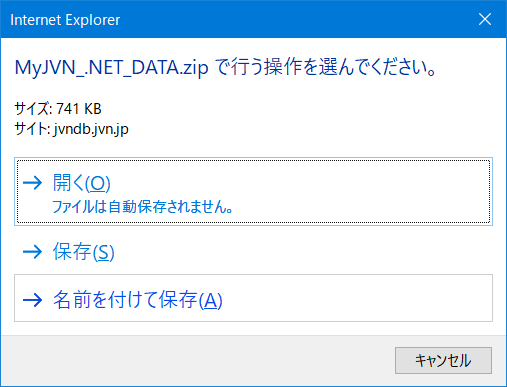Click the キャンセル button
This screenshot has width=507, height=387.
[x=443, y=360]
